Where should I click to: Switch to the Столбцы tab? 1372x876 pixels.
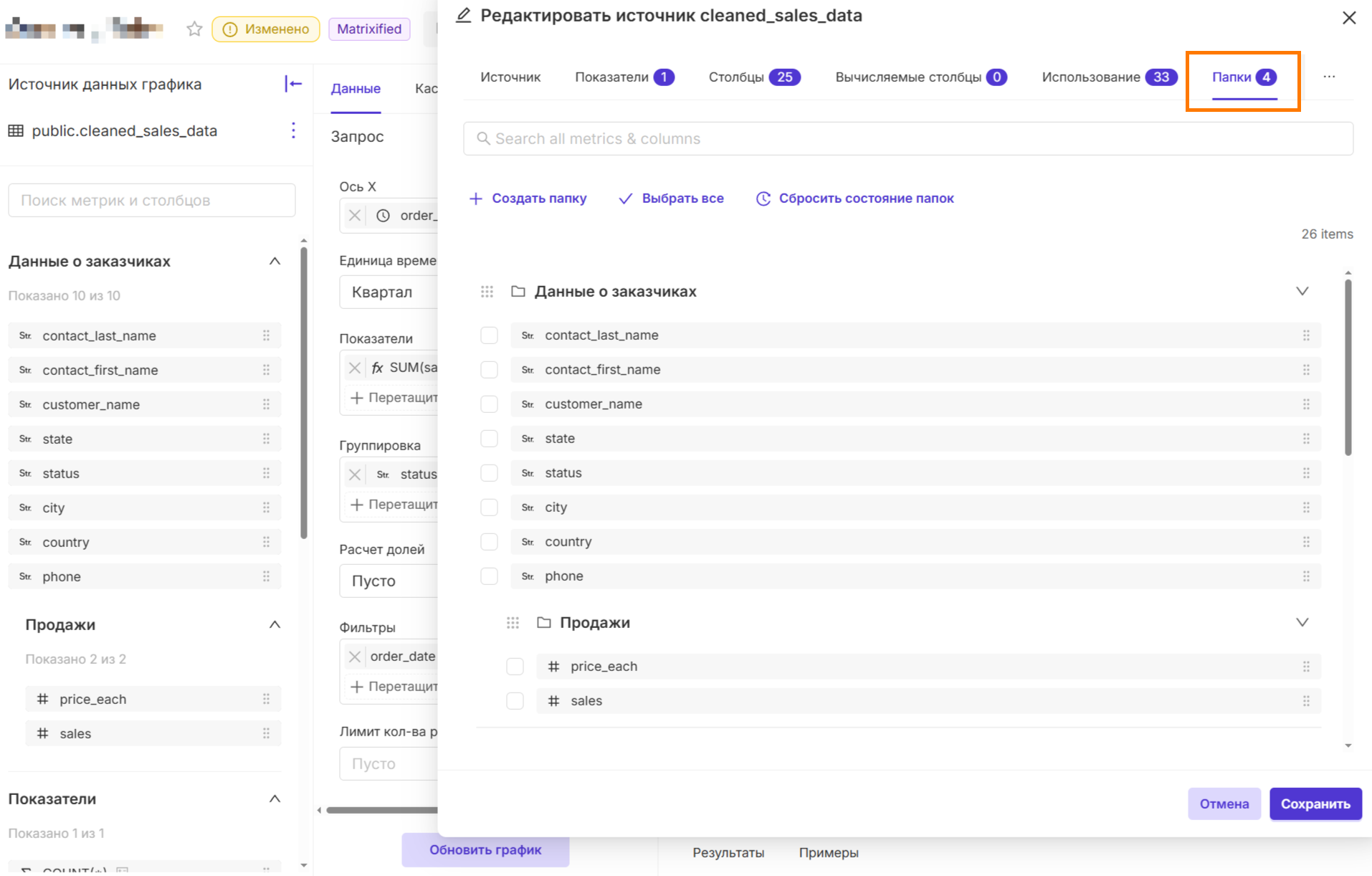[754, 77]
